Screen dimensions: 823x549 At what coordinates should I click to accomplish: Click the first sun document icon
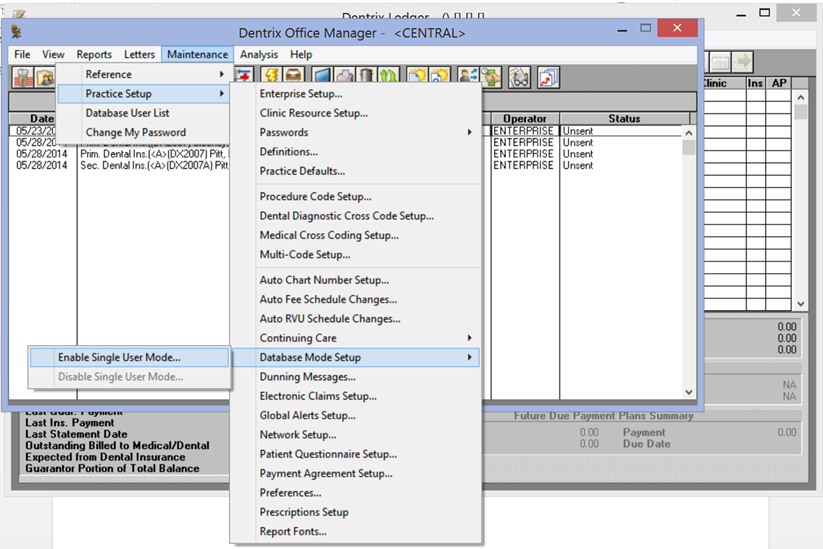(x=417, y=77)
